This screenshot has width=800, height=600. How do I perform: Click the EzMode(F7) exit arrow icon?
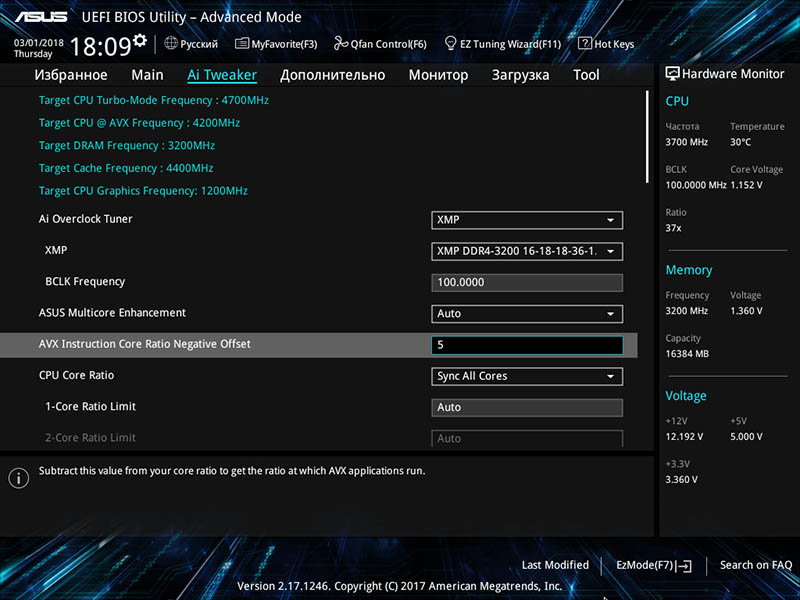pos(685,566)
